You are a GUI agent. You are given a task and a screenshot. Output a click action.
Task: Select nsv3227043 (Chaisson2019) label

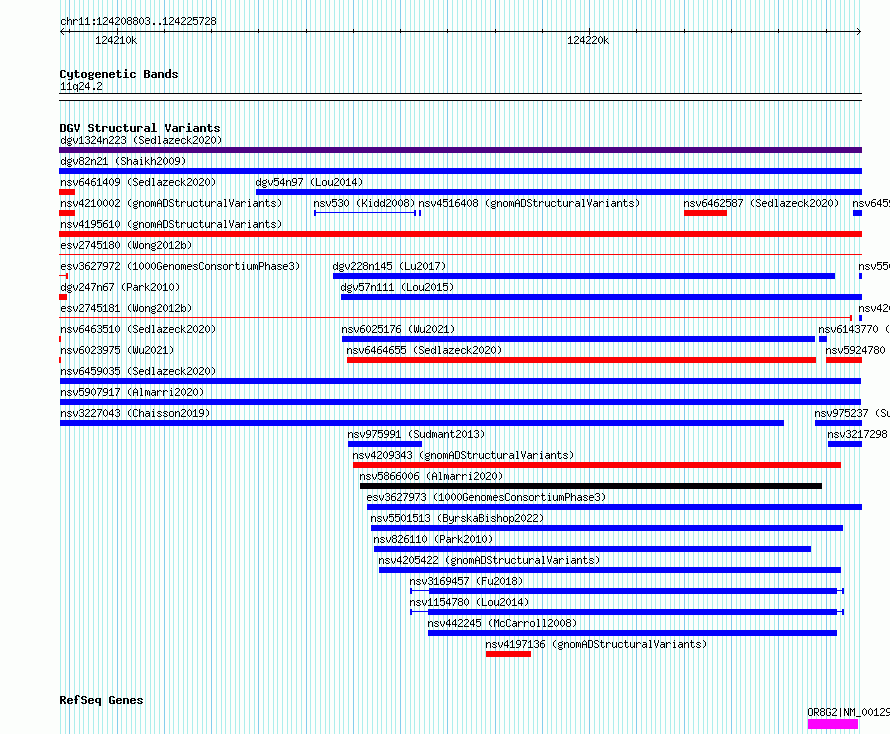coord(135,413)
